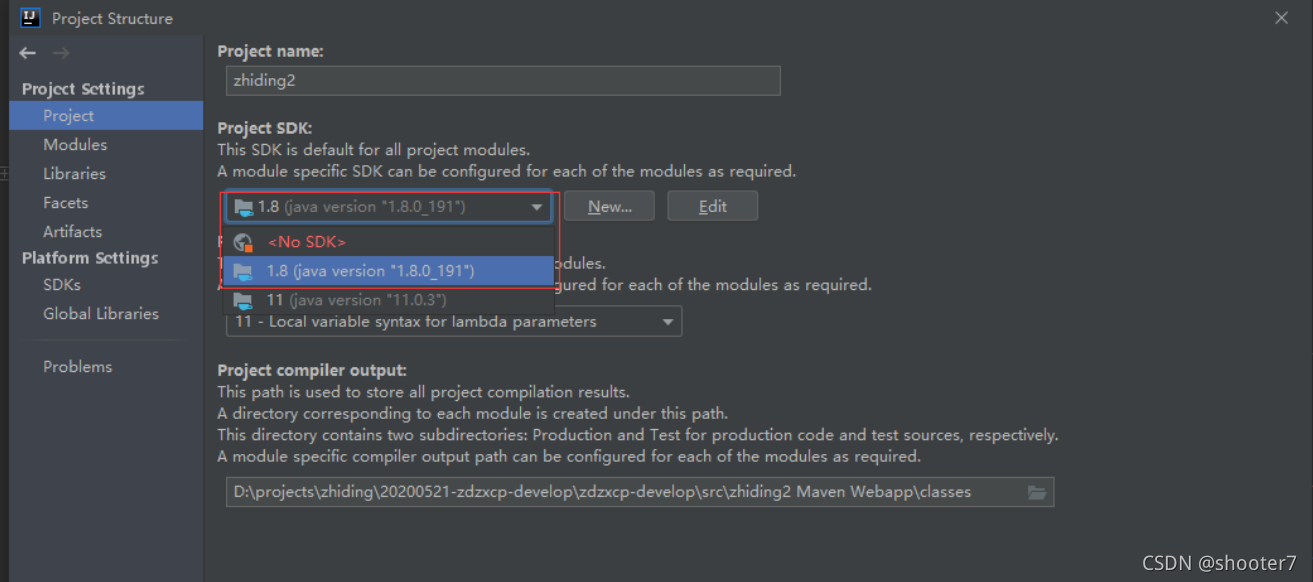The width and height of the screenshot is (1313, 582).
Task: Click the Edit SDK button
Action: tap(713, 206)
